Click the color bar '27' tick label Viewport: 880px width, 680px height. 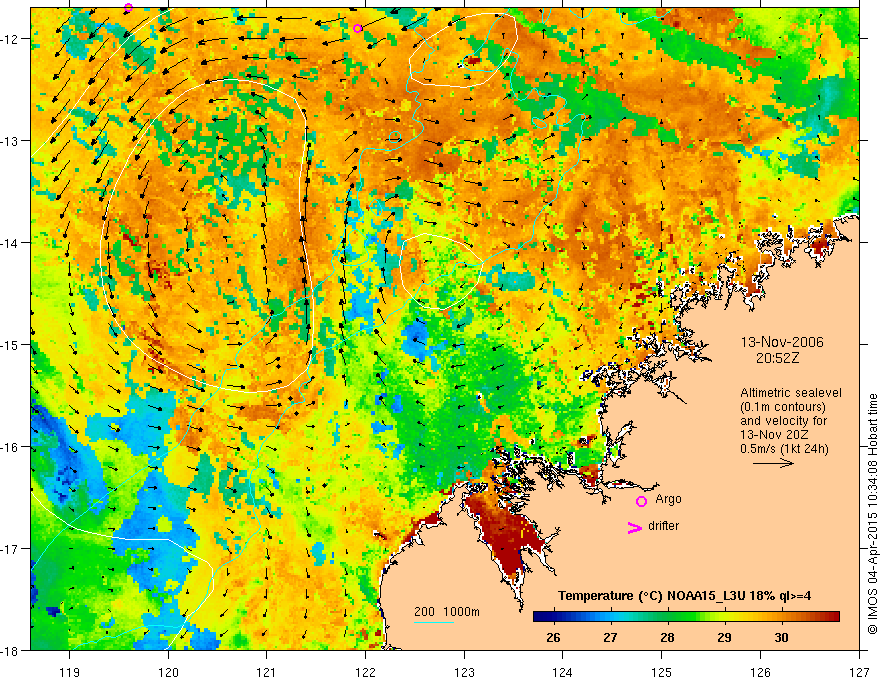(x=610, y=637)
